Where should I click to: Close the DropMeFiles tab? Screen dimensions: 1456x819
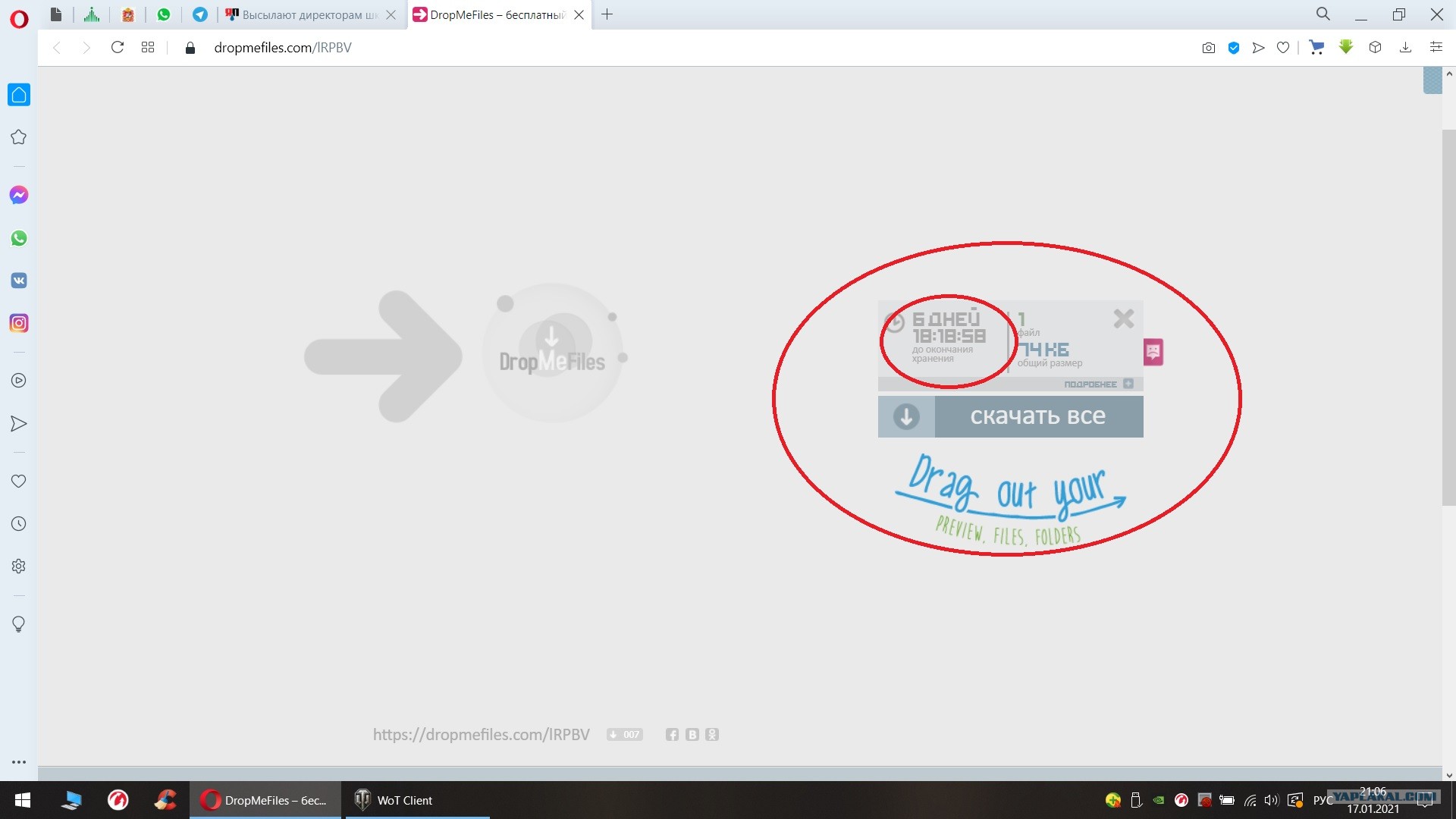pyautogui.click(x=579, y=14)
